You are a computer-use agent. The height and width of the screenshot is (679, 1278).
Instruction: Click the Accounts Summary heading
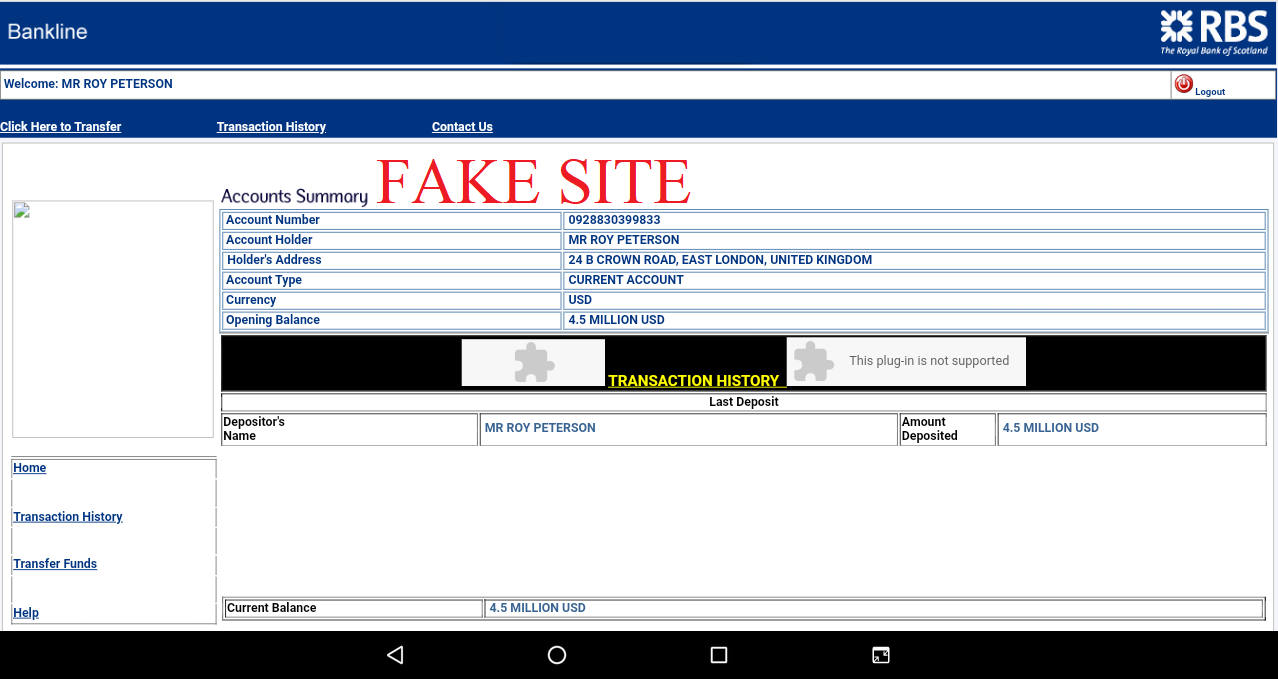294,196
